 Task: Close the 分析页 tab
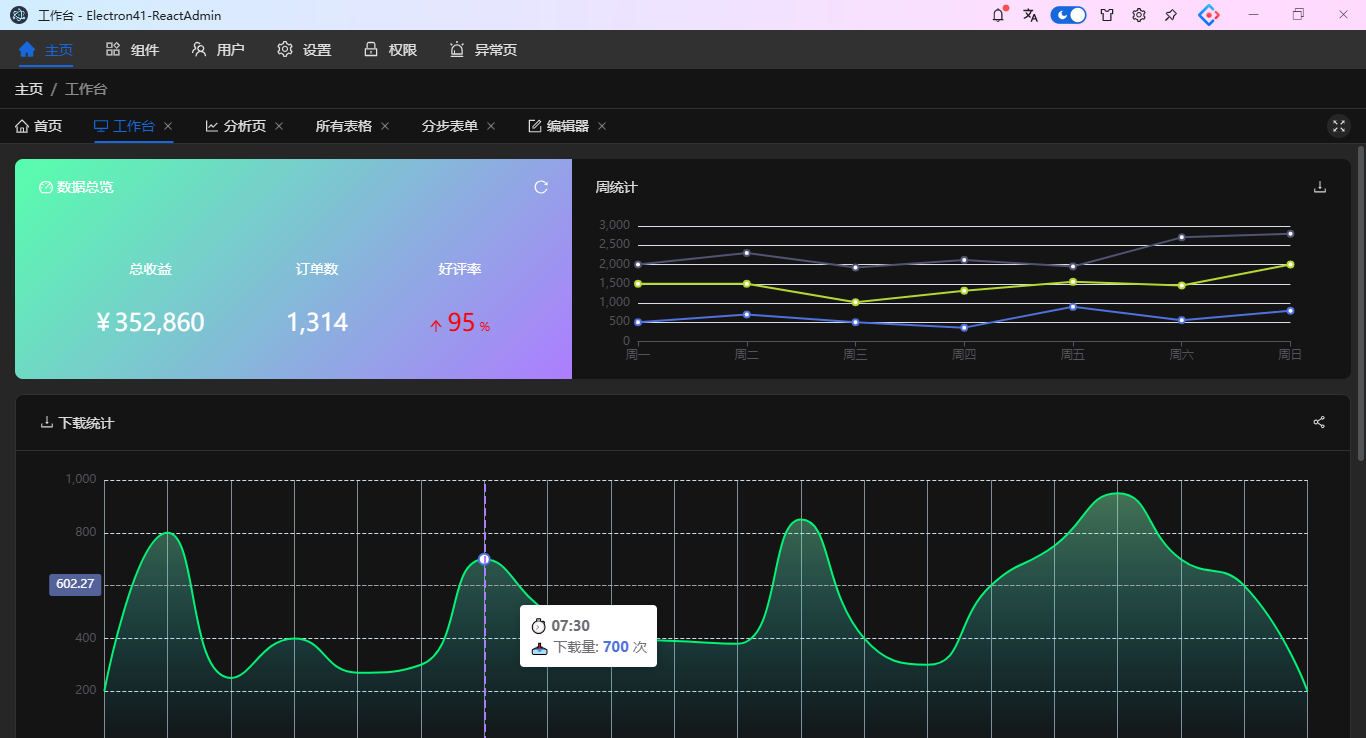point(279,126)
